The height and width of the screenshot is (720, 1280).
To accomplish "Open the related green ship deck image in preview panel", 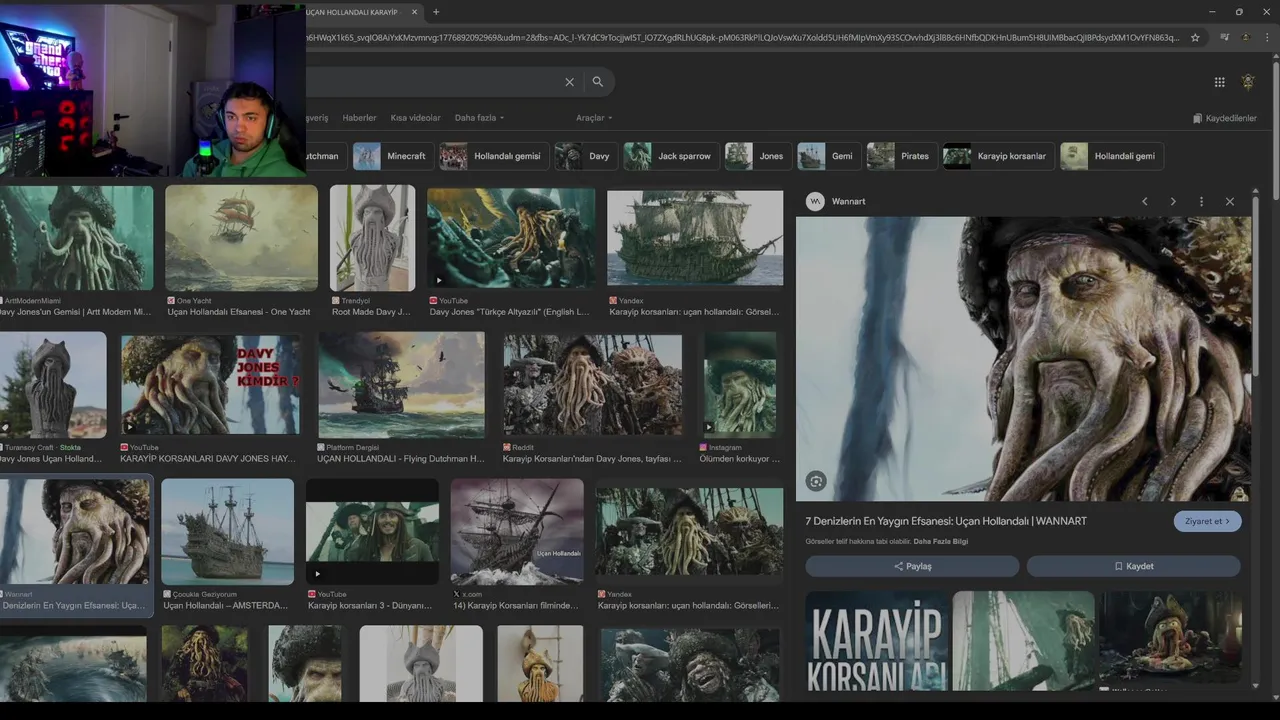I will point(1024,641).
